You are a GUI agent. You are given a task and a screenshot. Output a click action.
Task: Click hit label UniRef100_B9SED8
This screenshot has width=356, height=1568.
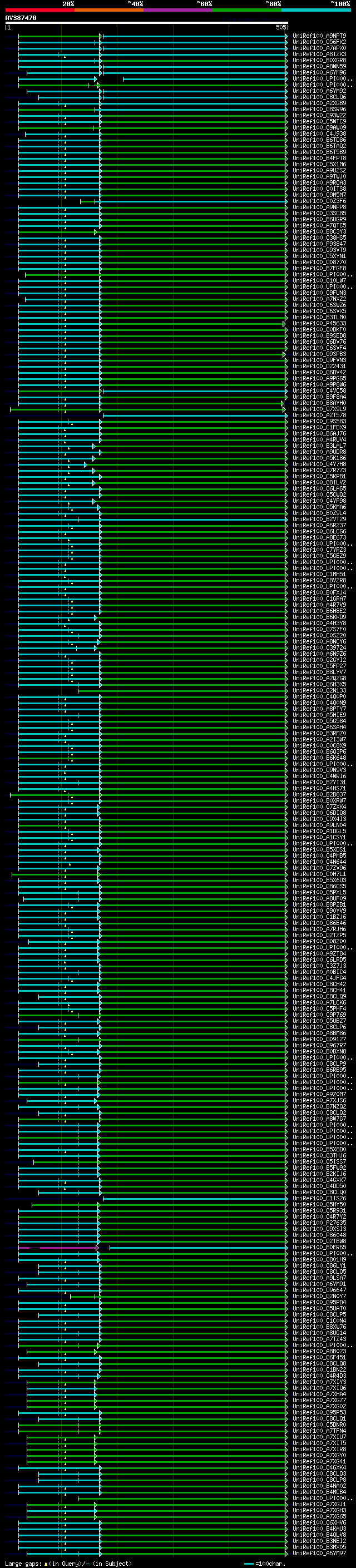pyautogui.click(x=319, y=335)
